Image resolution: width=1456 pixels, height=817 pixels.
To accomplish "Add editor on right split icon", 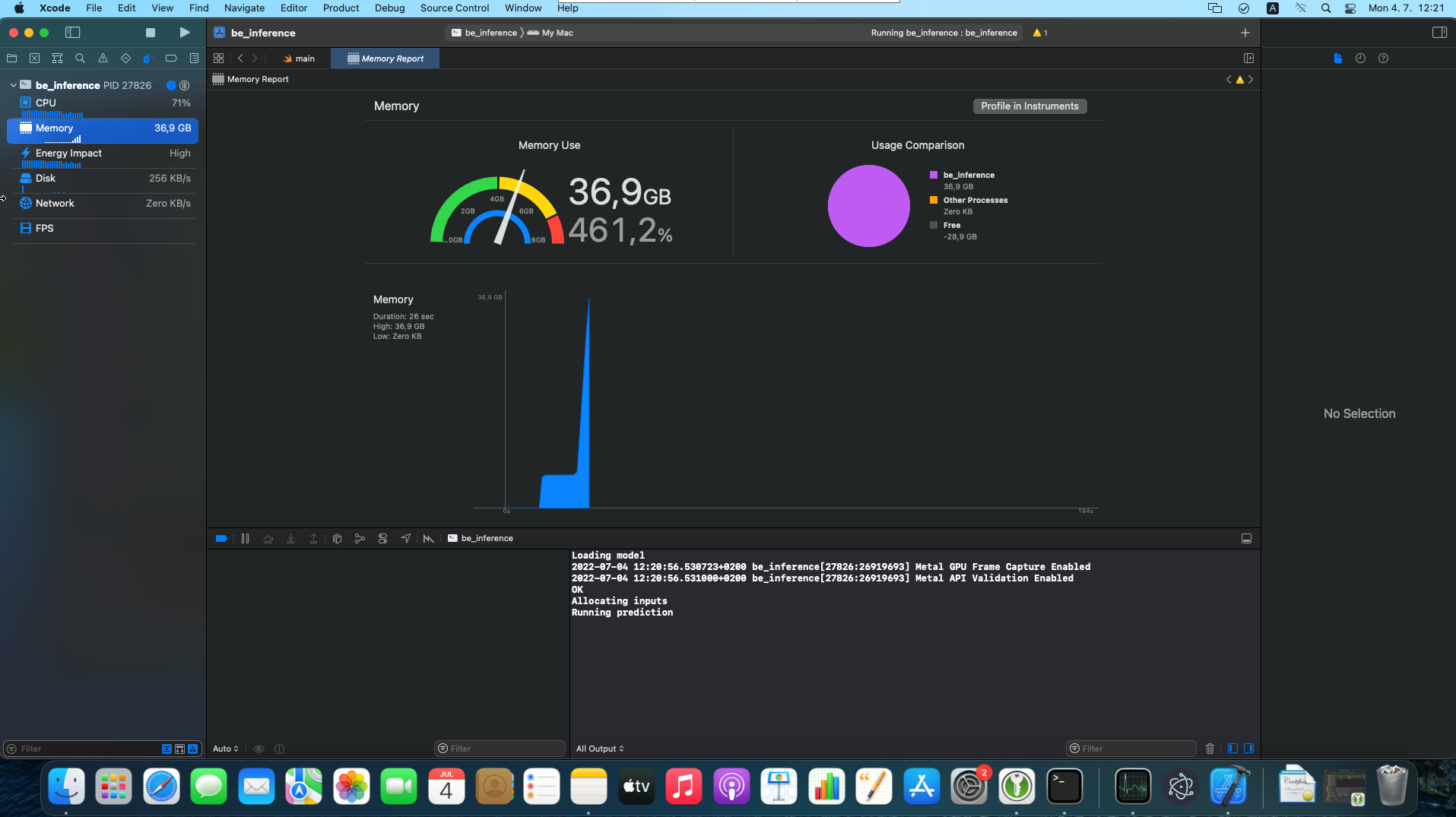I will (1248, 59).
